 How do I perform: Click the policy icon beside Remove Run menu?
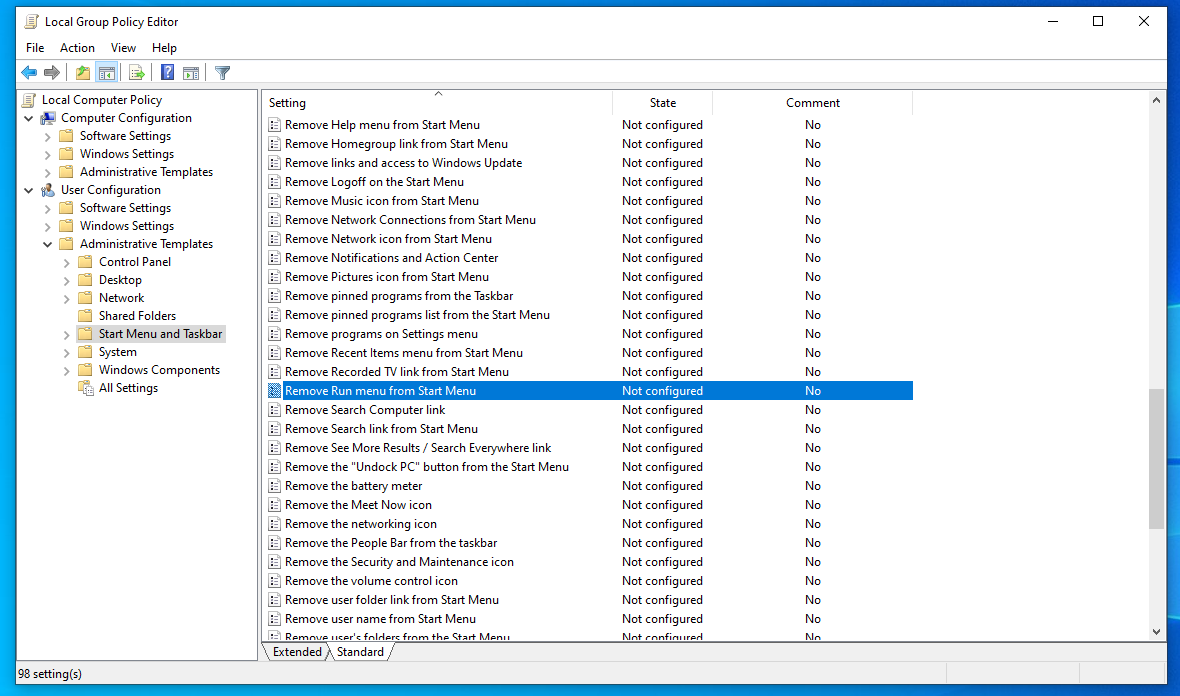[x=275, y=391]
